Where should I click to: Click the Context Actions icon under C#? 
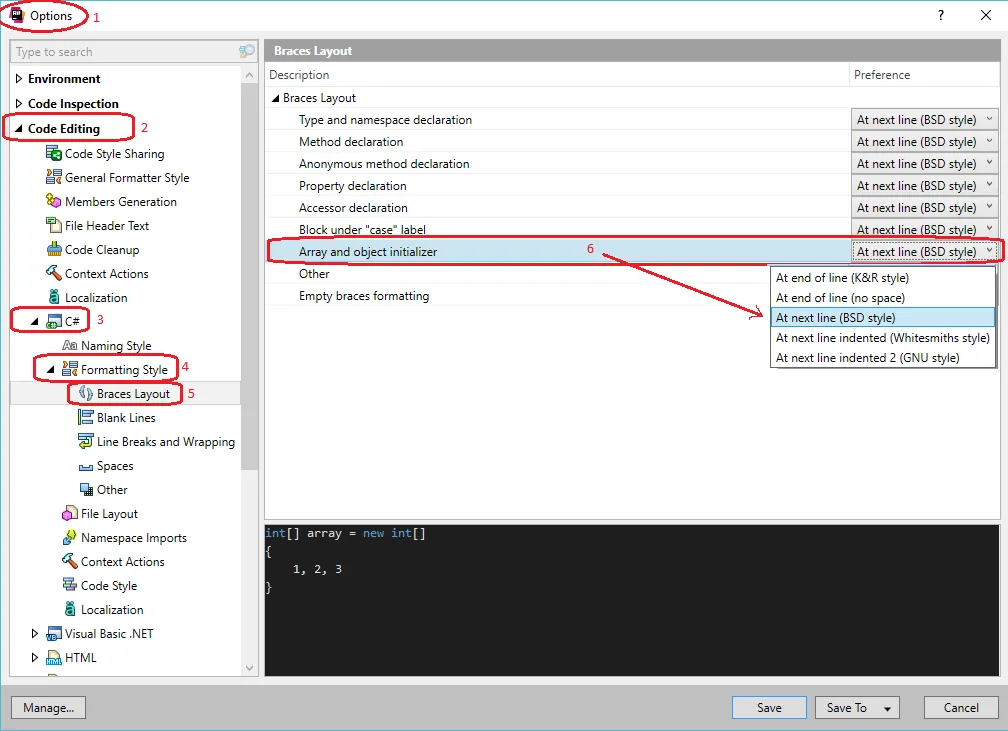(x=69, y=561)
